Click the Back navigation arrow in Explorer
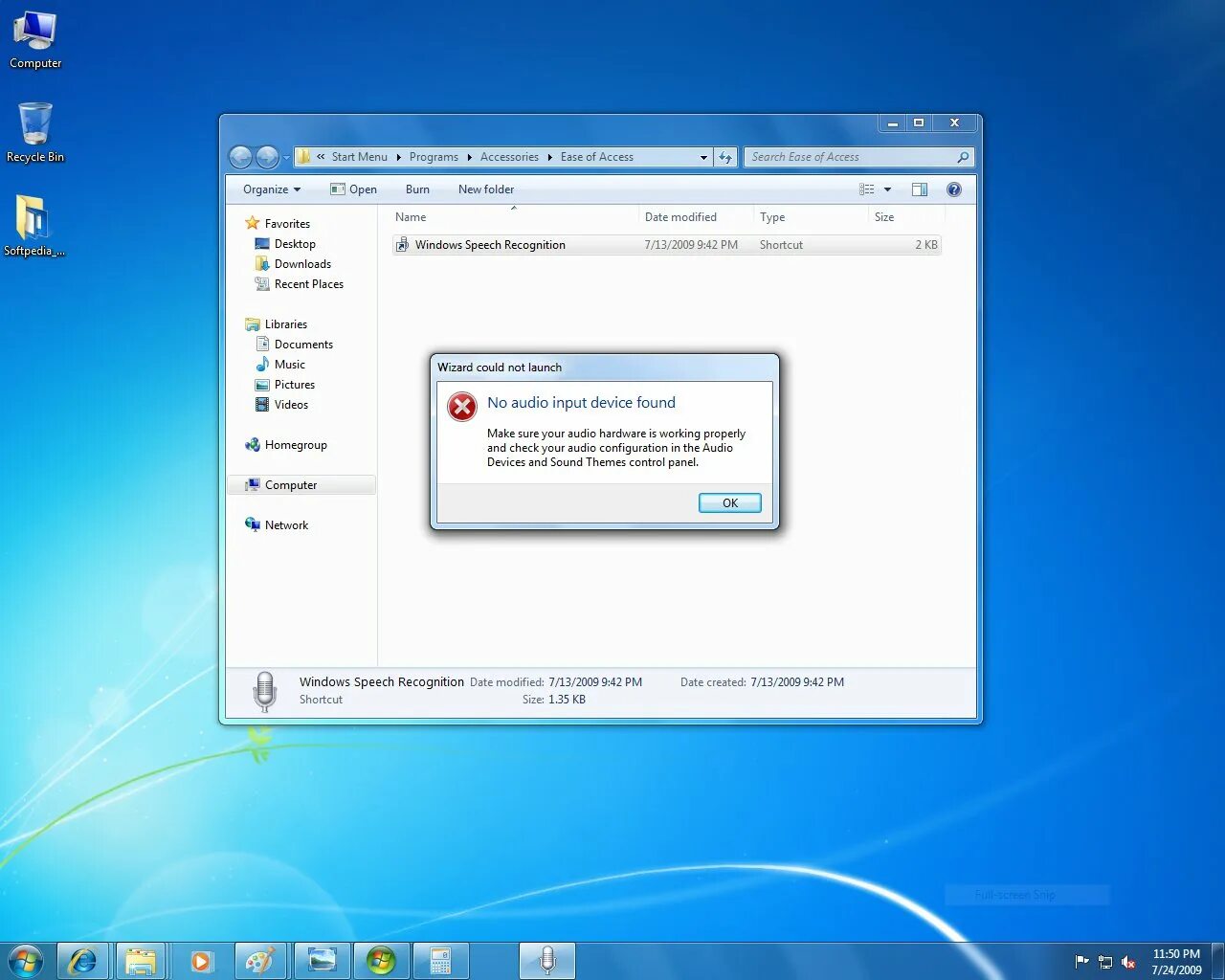This screenshot has height=980, width=1225. coord(241,157)
